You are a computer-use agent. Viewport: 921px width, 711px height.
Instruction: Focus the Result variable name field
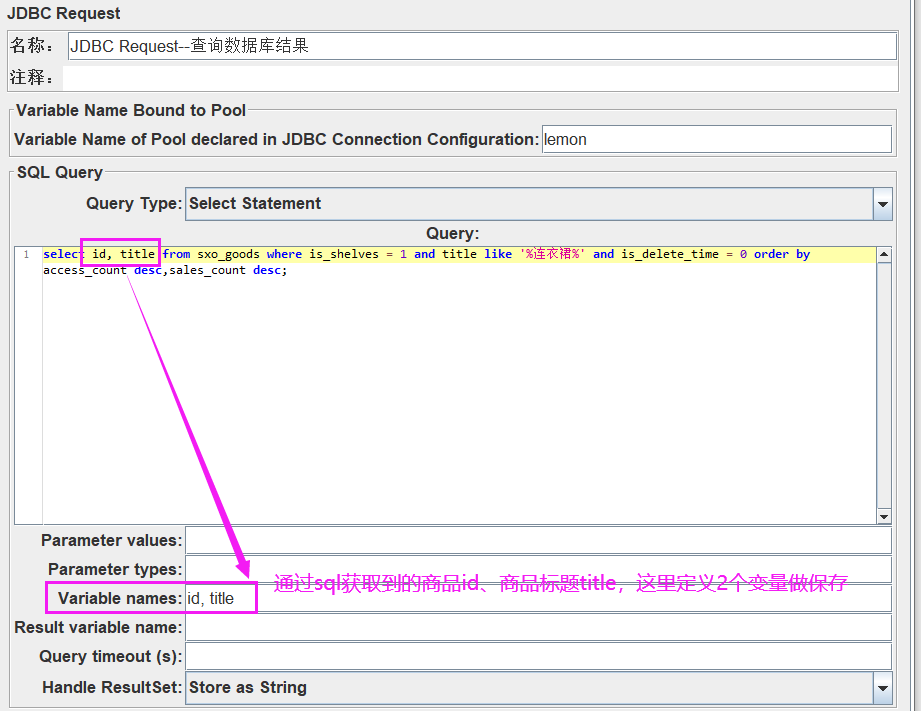tap(538, 627)
